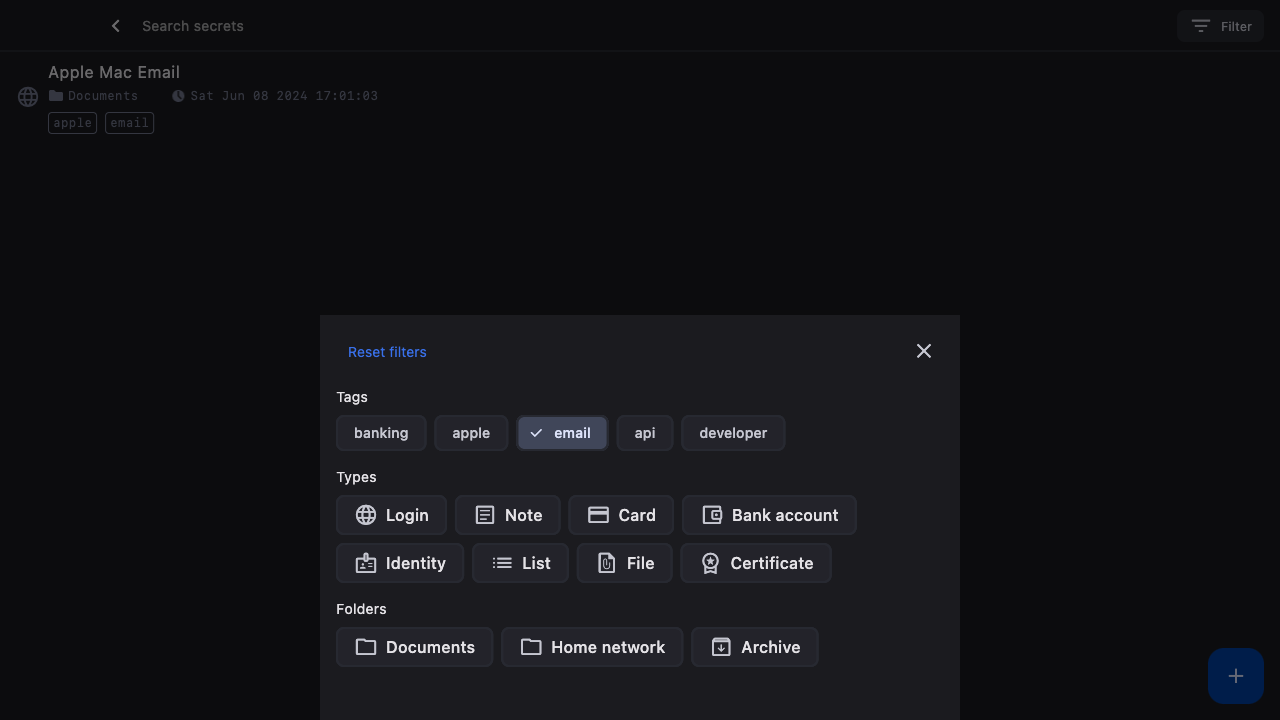Select the api tag chip

point(645,433)
